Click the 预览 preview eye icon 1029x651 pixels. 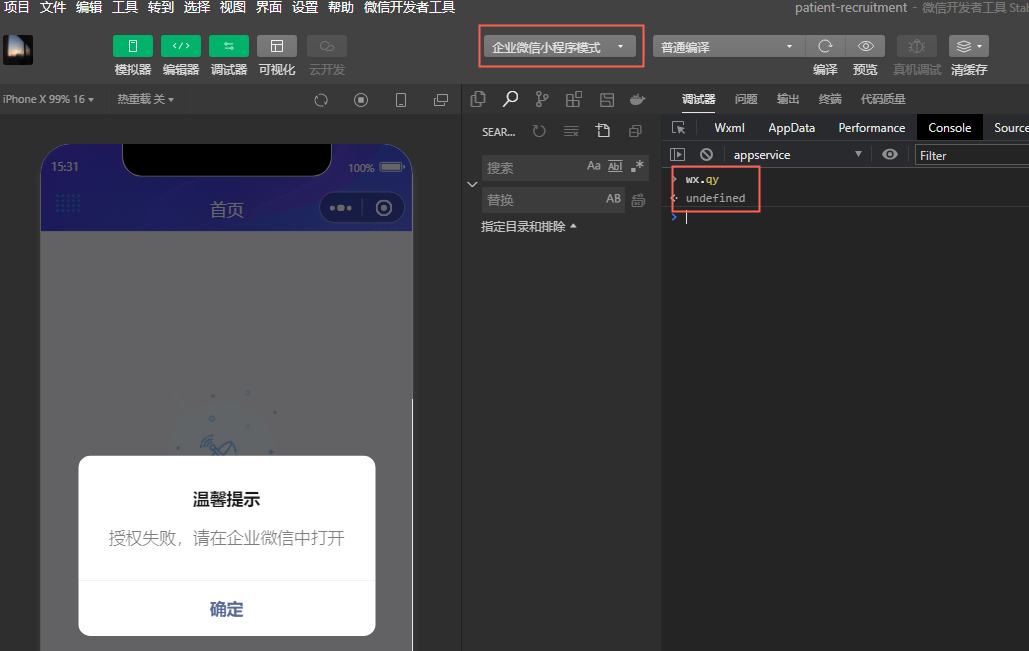866,47
